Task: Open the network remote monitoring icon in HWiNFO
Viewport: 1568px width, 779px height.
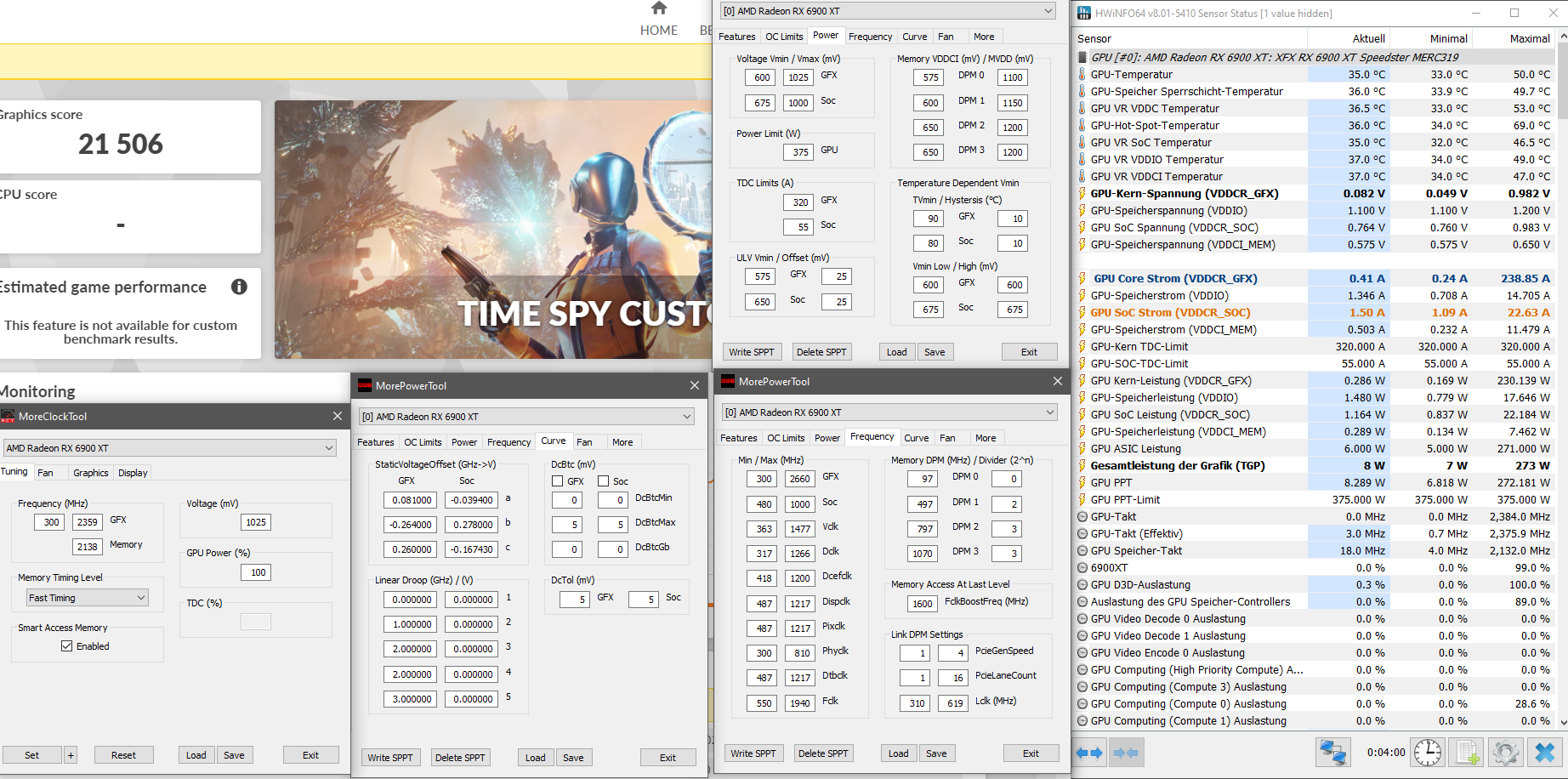Action: tap(1332, 753)
